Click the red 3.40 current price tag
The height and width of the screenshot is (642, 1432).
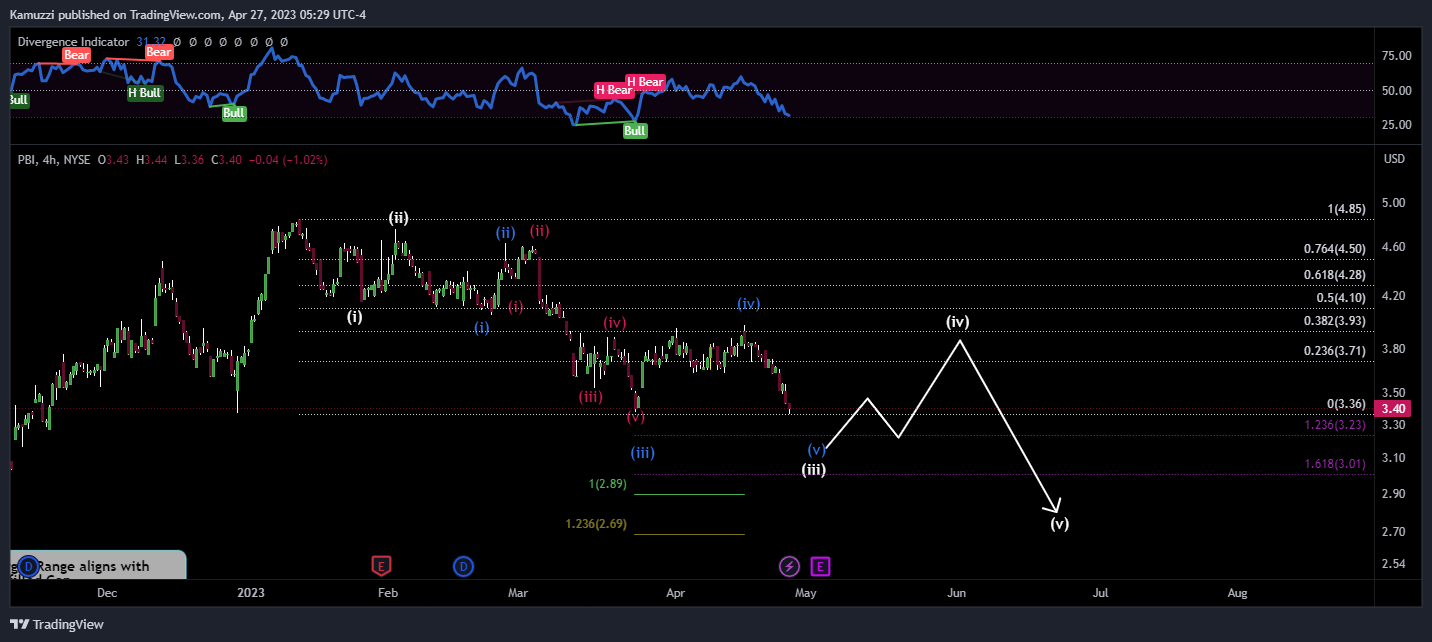1393,408
